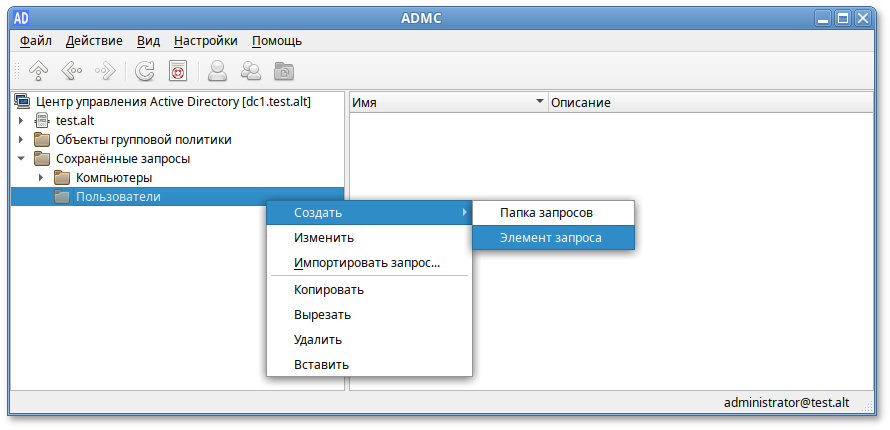This screenshot has height=430, width=890.
Task: Minimize the ADMC window
Action: (x=823, y=19)
